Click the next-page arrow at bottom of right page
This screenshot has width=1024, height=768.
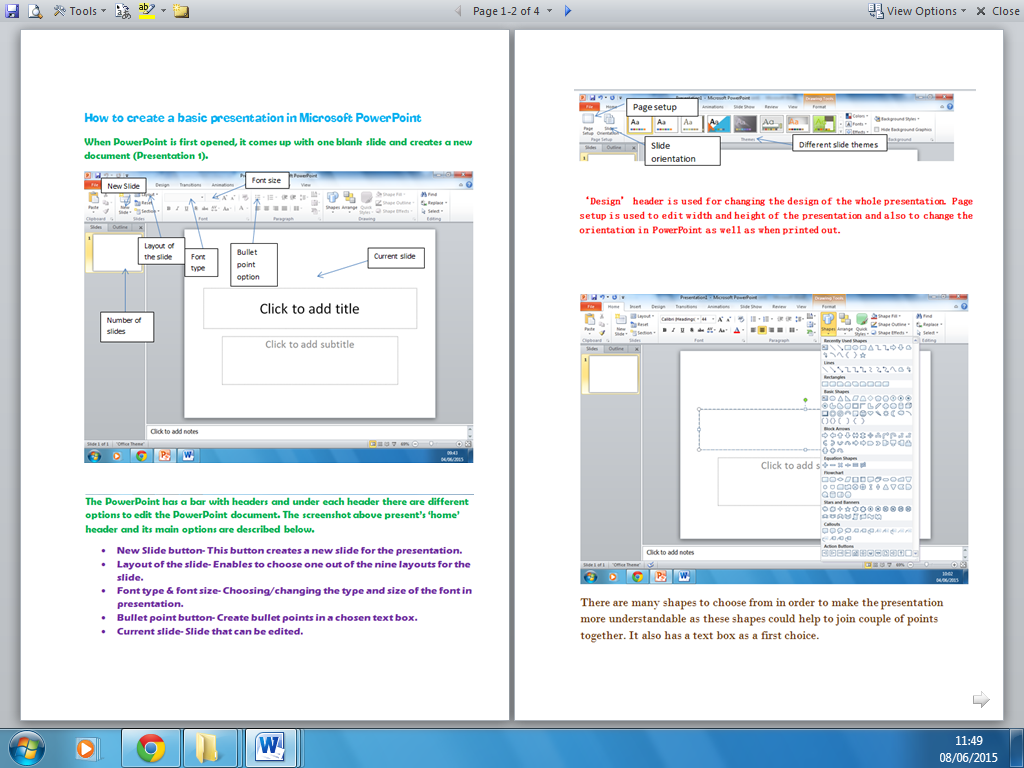click(981, 699)
